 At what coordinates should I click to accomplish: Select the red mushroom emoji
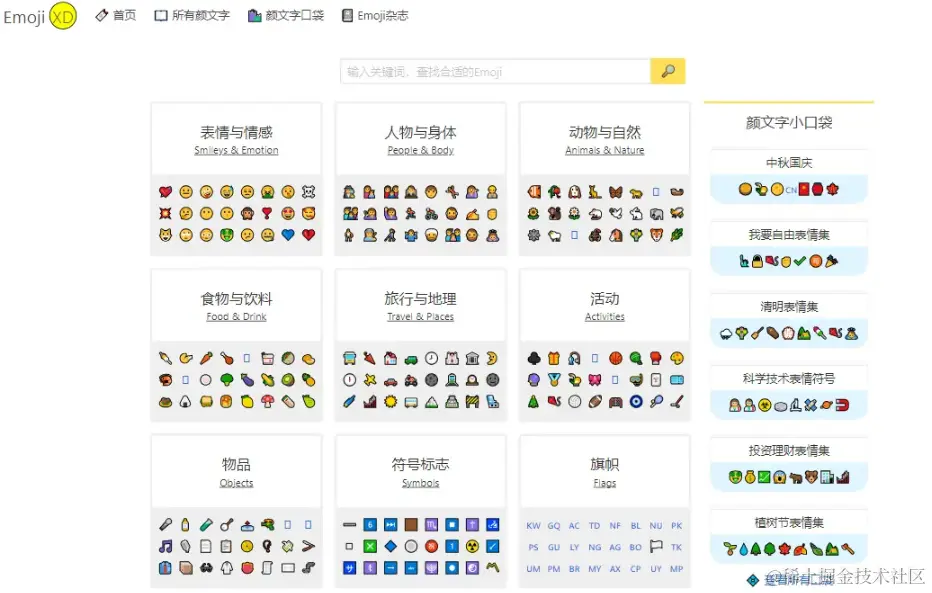point(267,402)
